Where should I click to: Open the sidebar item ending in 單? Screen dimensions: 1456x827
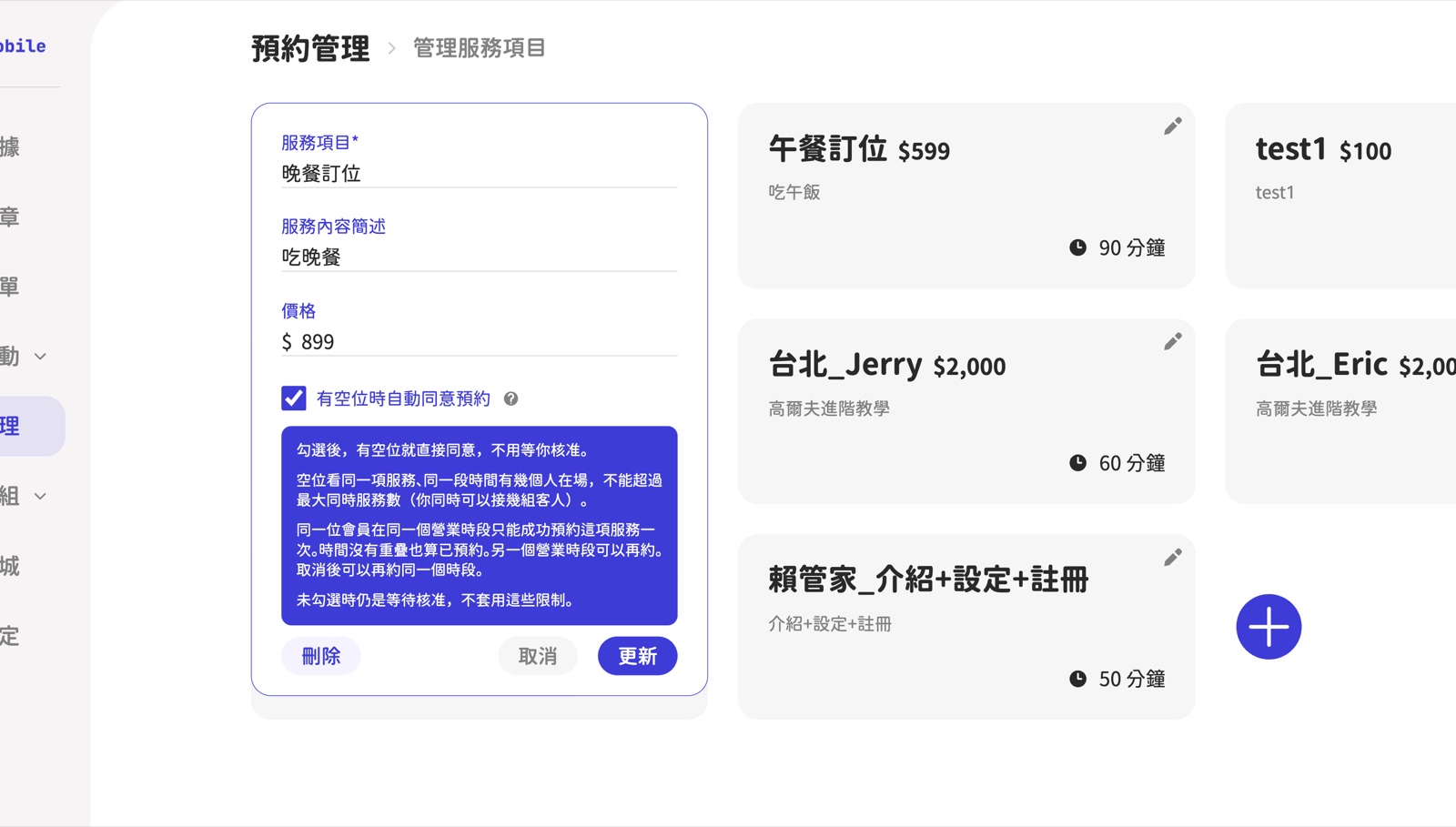(x=10, y=287)
